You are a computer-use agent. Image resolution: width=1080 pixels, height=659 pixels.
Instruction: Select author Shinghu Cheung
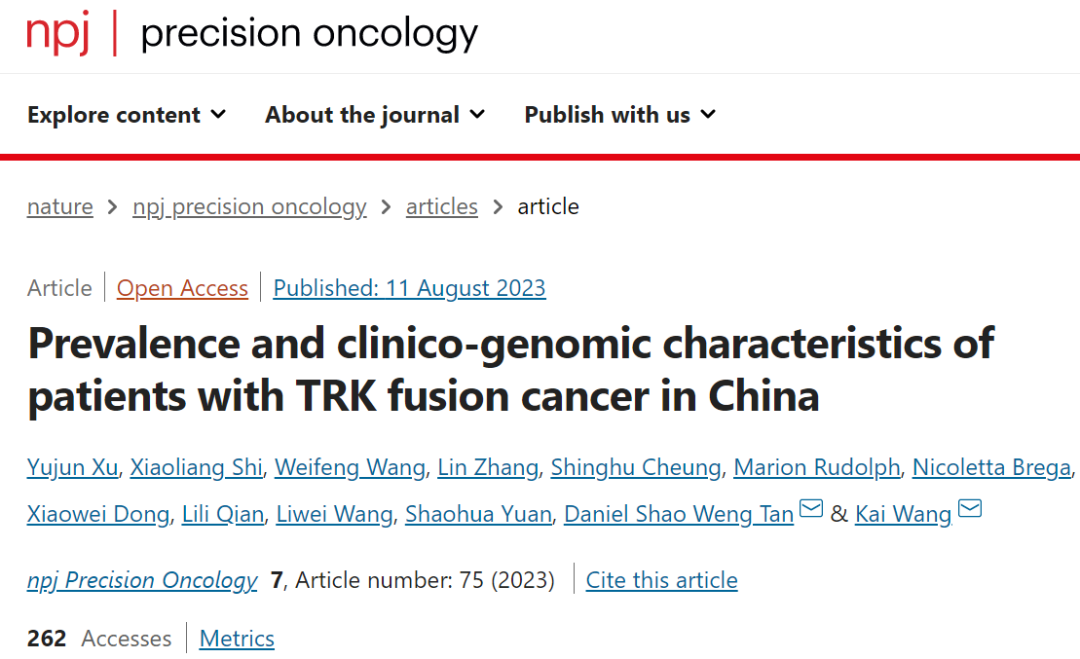tap(635, 467)
